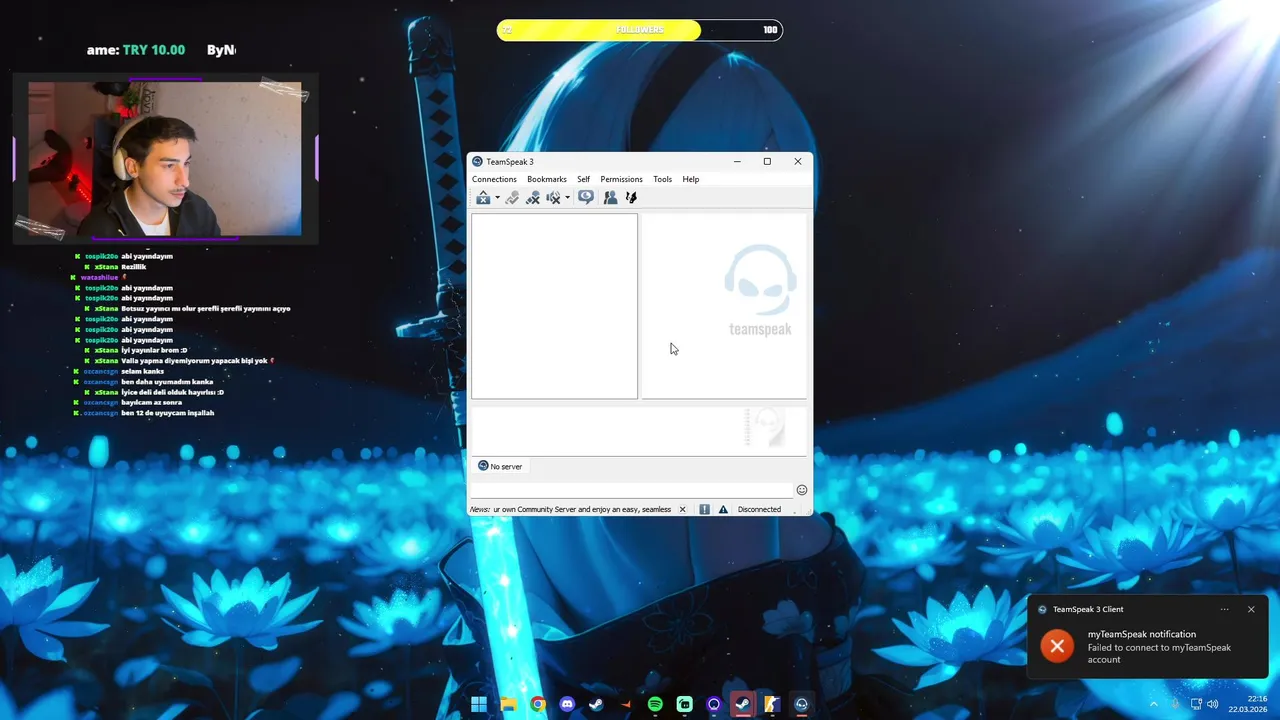Open the Help menu
This screenshot has height=720, width=1280.
pos(691,179)
